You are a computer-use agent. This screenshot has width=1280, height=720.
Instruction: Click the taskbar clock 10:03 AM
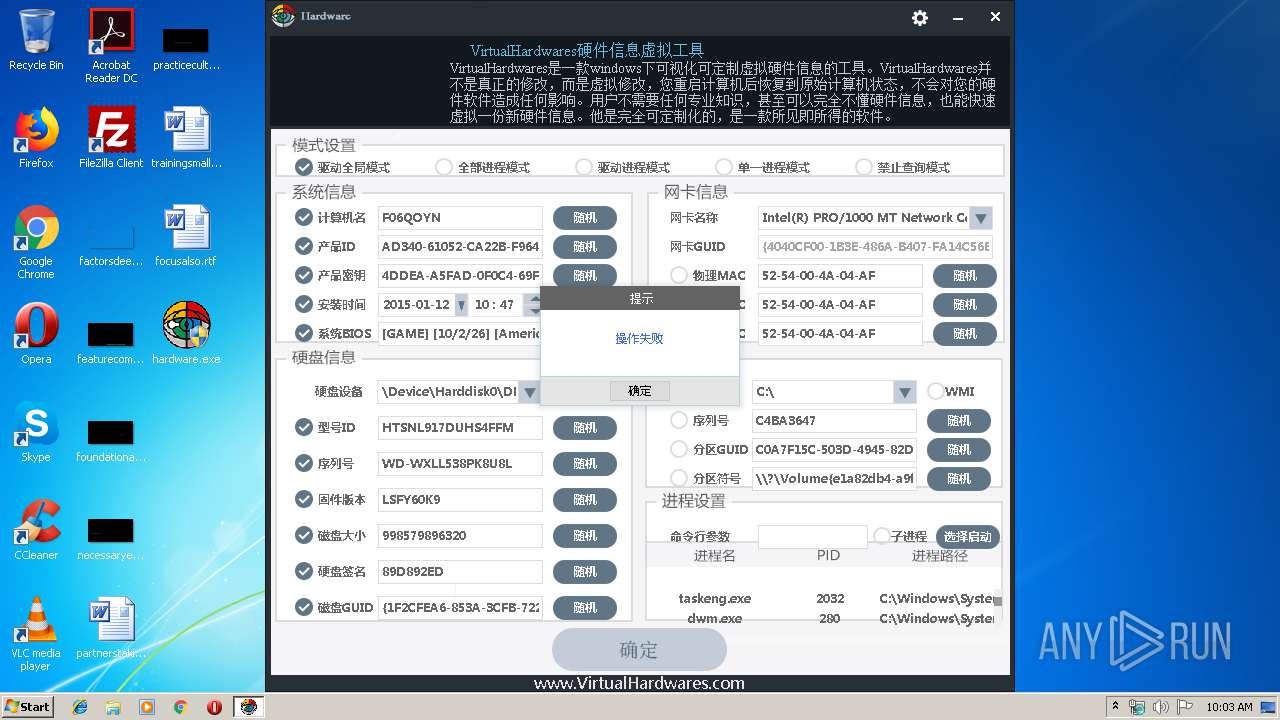pyautogui.click(x=1229, y=707)
